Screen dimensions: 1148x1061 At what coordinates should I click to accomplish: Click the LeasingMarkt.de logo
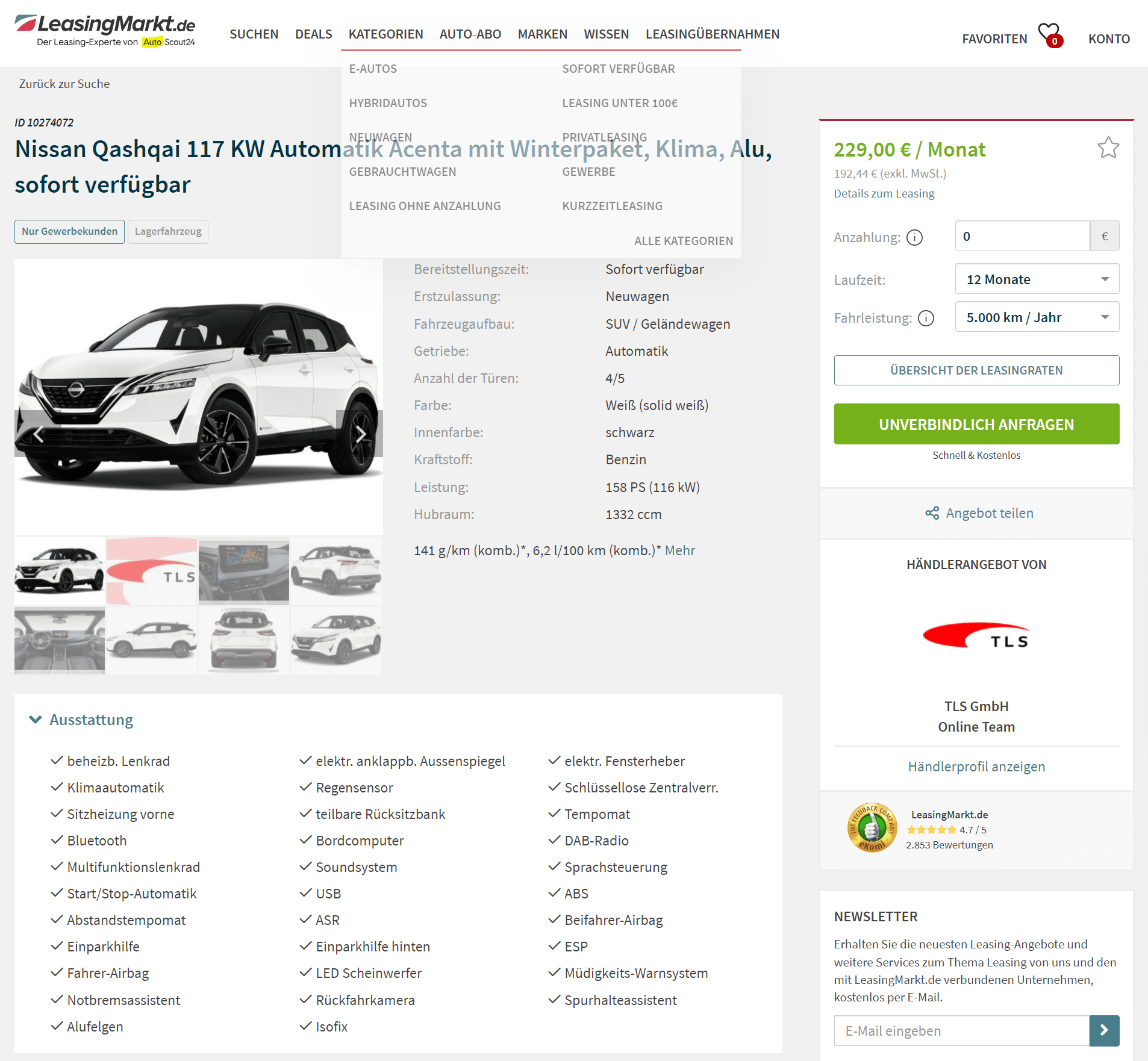click(105, 30)
